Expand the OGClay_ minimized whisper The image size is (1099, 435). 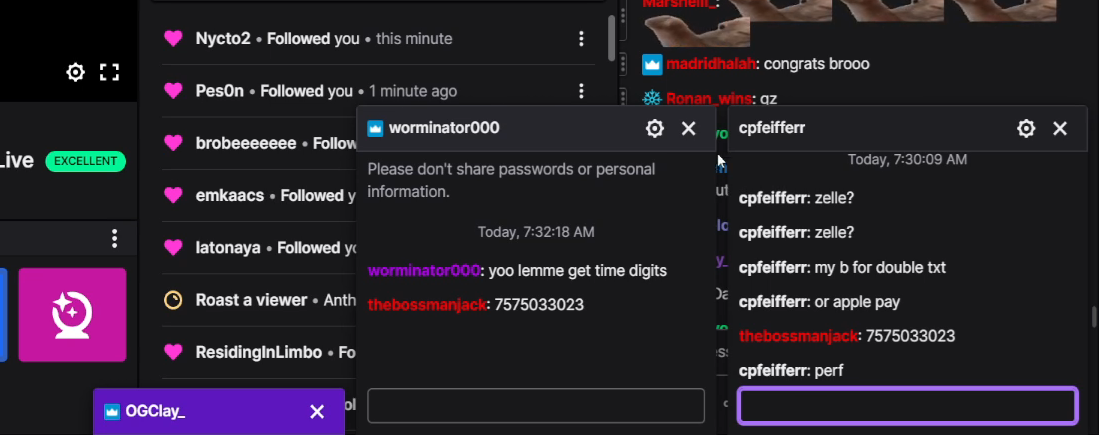click(156, 411)
